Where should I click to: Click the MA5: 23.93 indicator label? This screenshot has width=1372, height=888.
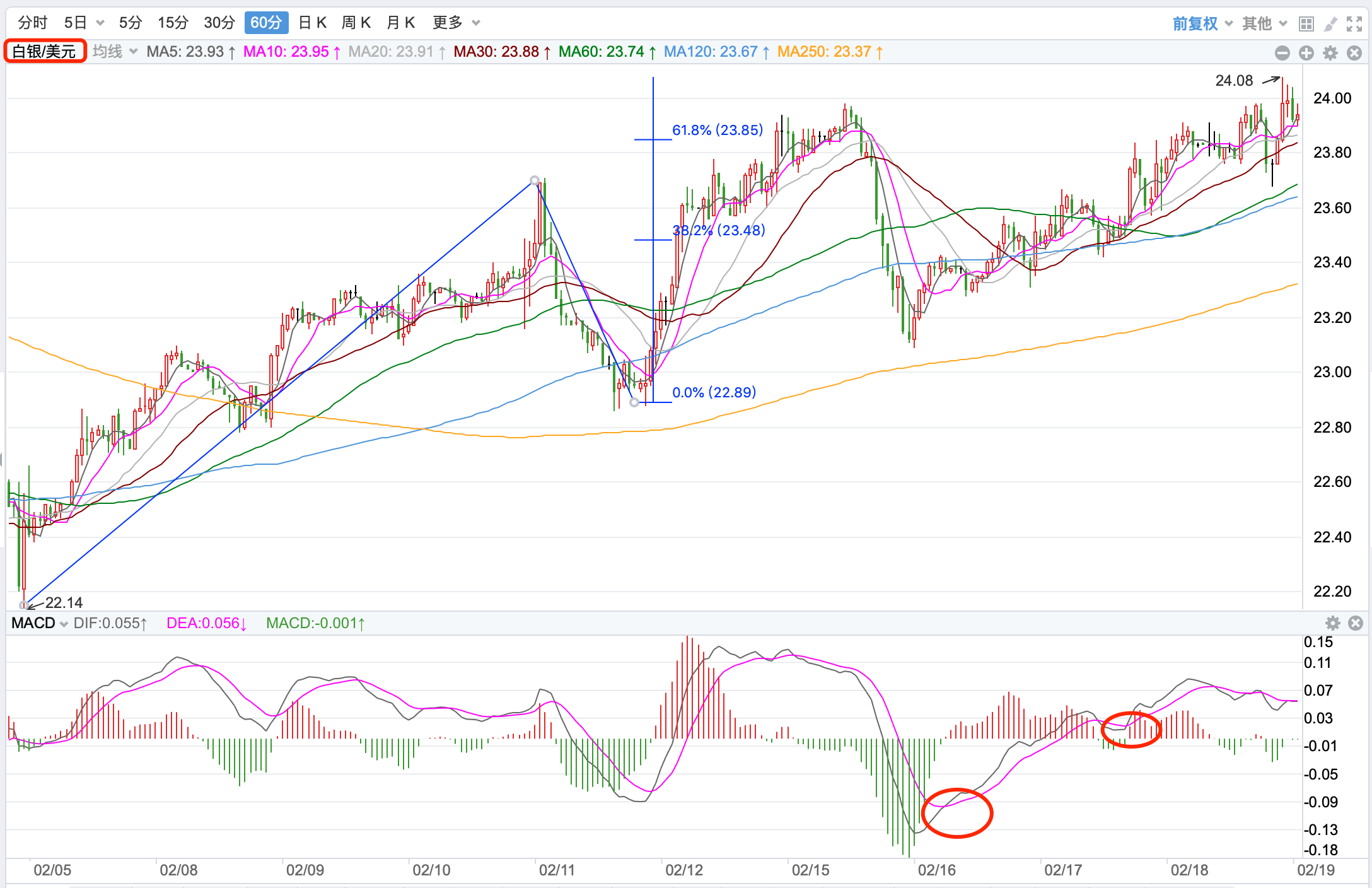(191, 52)
